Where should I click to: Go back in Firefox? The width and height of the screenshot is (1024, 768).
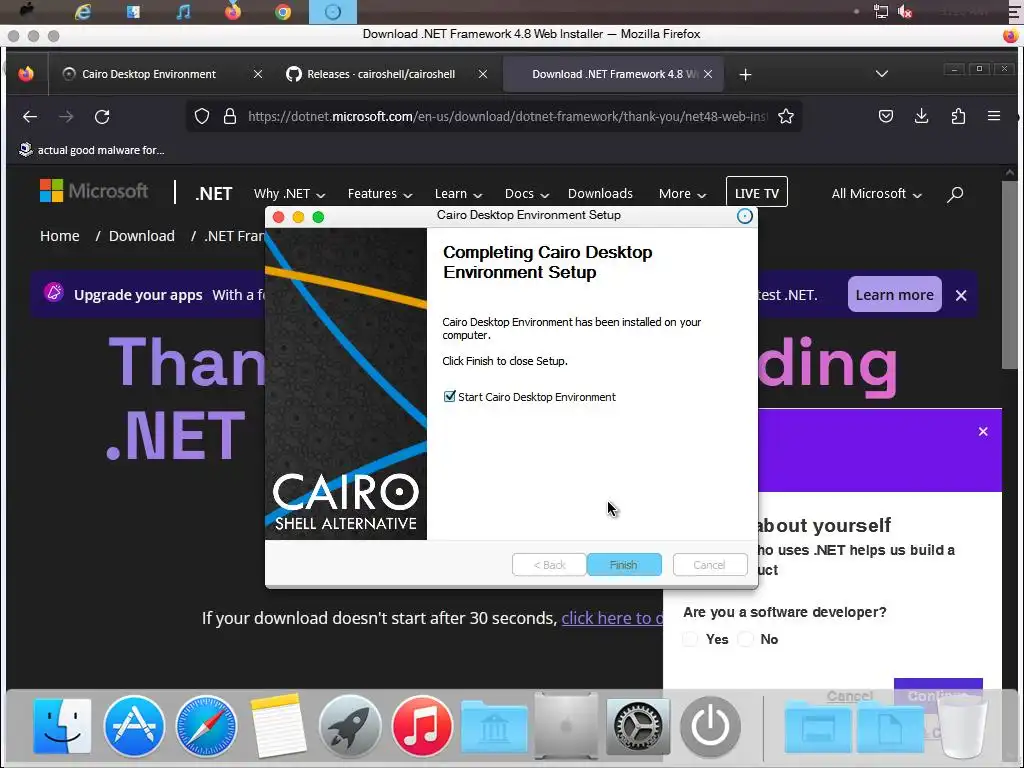click(30, 117)
